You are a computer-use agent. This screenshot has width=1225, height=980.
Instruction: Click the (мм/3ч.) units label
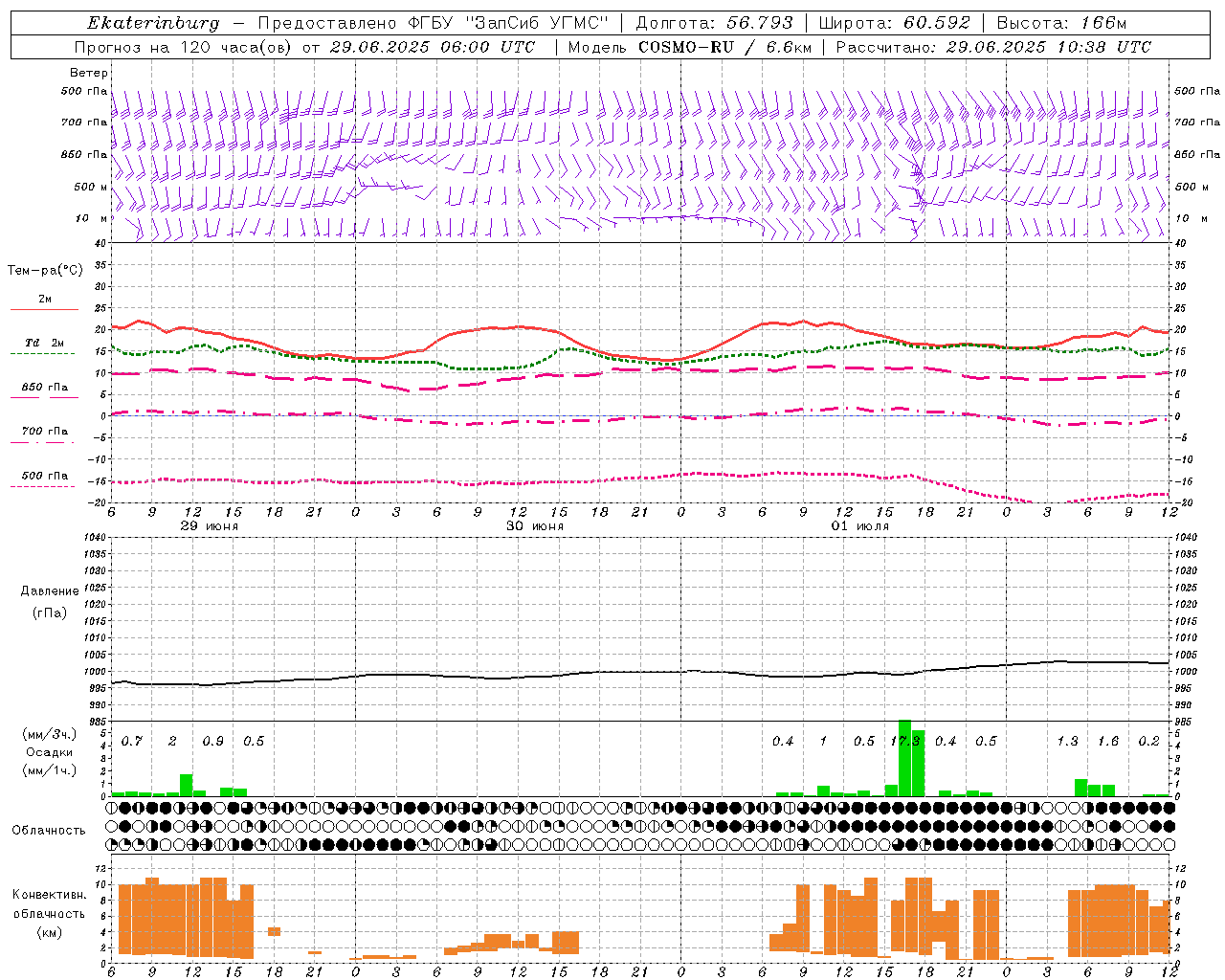[x=50, y=734]
